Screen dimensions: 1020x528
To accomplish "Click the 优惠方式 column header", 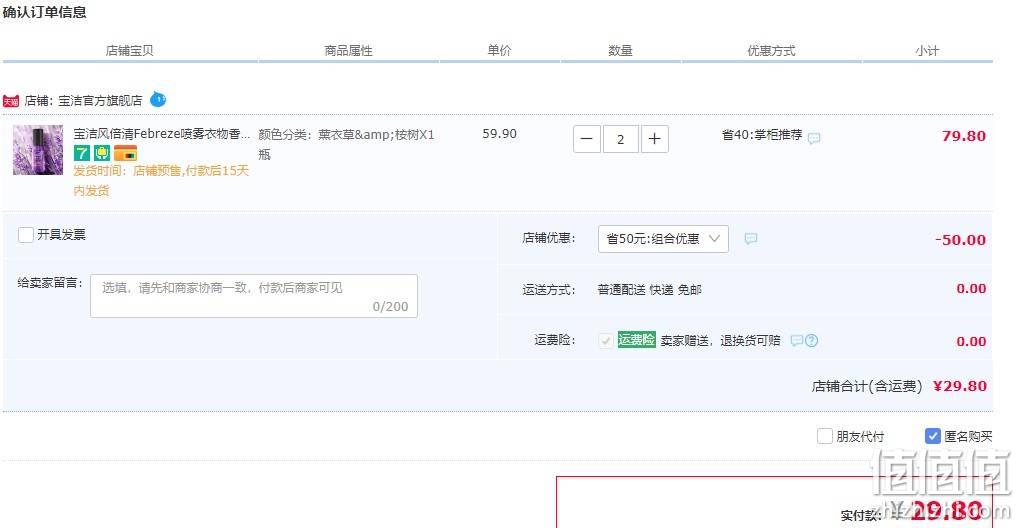I will tap(771, 50).
